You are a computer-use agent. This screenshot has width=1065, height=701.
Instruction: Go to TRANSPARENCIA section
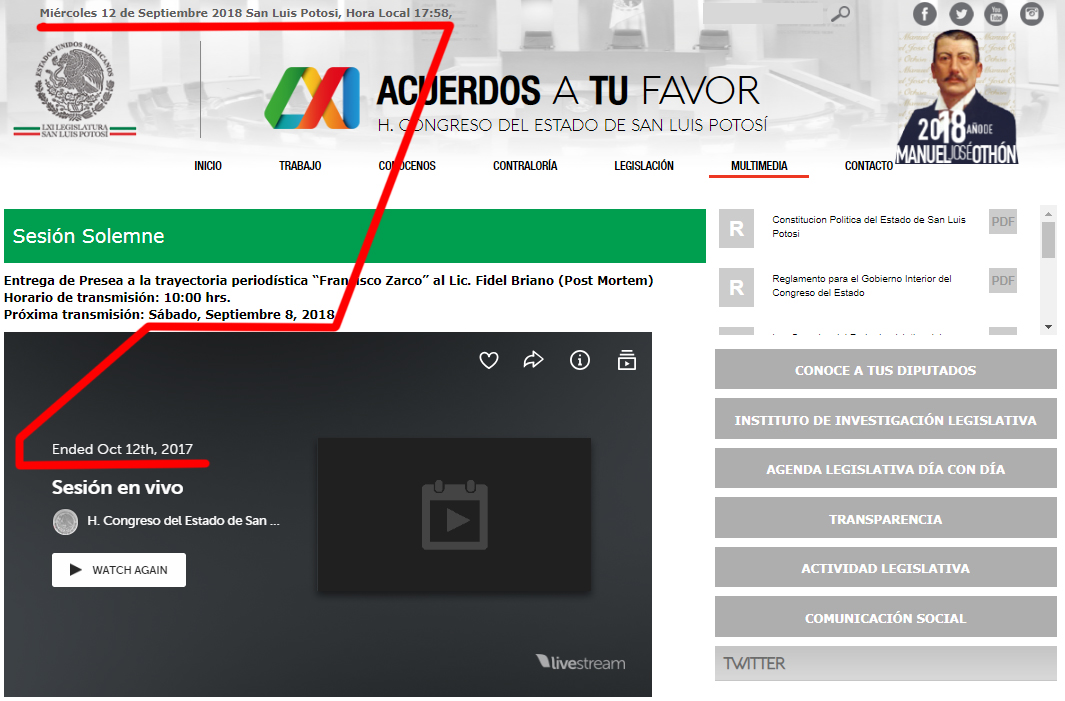[x=886, y=519]
